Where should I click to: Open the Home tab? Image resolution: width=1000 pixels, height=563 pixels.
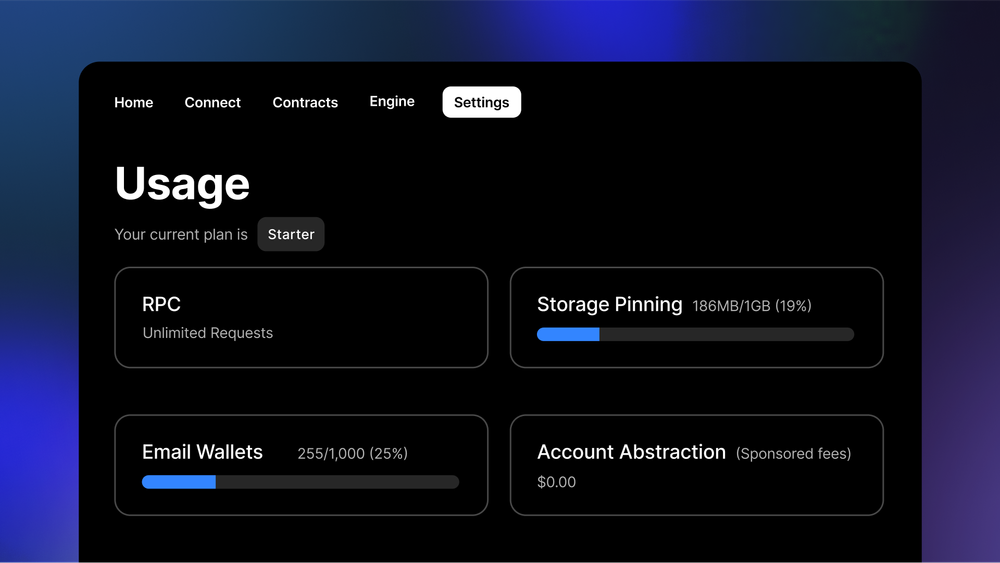[x=134, y=102]
